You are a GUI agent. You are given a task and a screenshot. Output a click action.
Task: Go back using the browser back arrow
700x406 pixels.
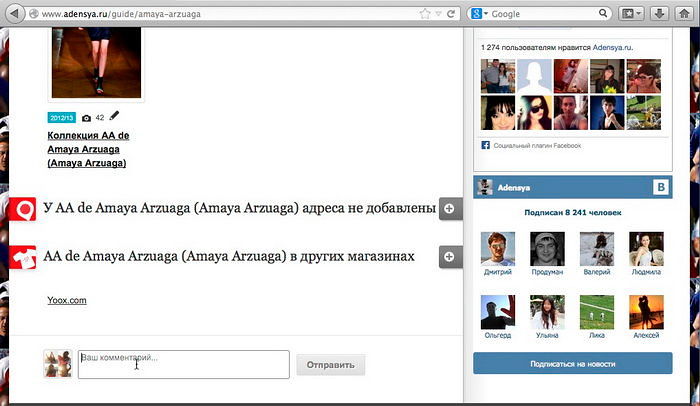coord(15,13)
